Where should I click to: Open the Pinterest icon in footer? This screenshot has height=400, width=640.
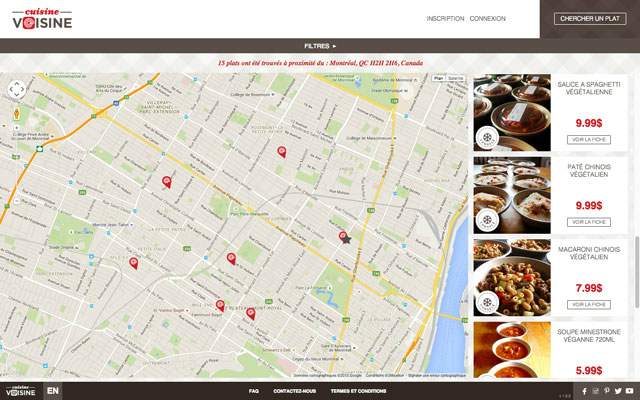coord(607,391)
